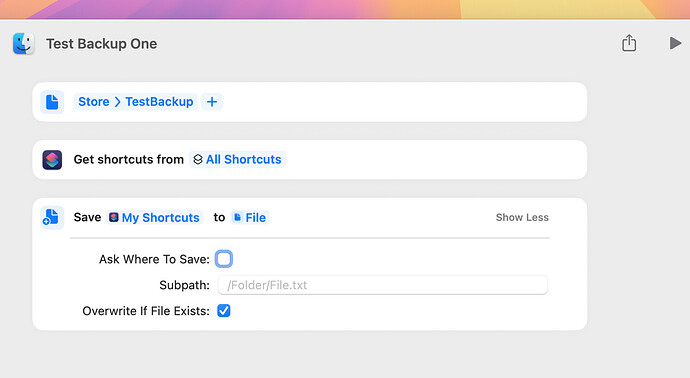Open the All Shortcuts folder picker
Viewport: 690px width, 378px height.
(x=238, y=159)
